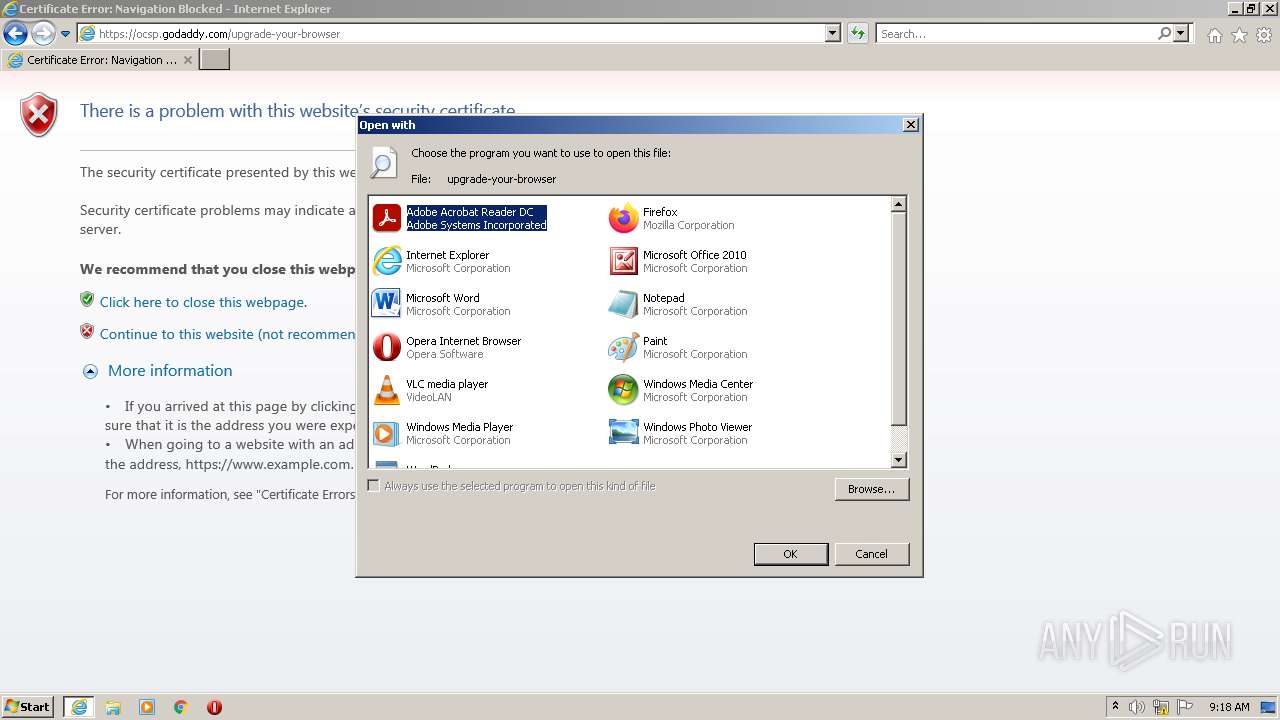Select the Notepad icon
This screenshot has height=720, width=1280.
coord(623,304)
